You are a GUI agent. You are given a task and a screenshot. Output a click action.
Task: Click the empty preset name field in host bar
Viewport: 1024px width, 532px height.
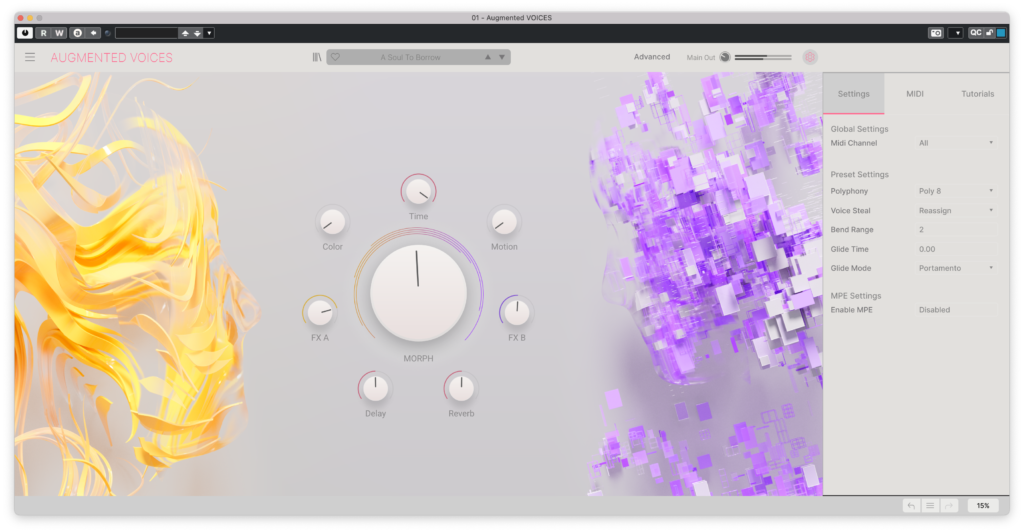[x=146, y=33]
